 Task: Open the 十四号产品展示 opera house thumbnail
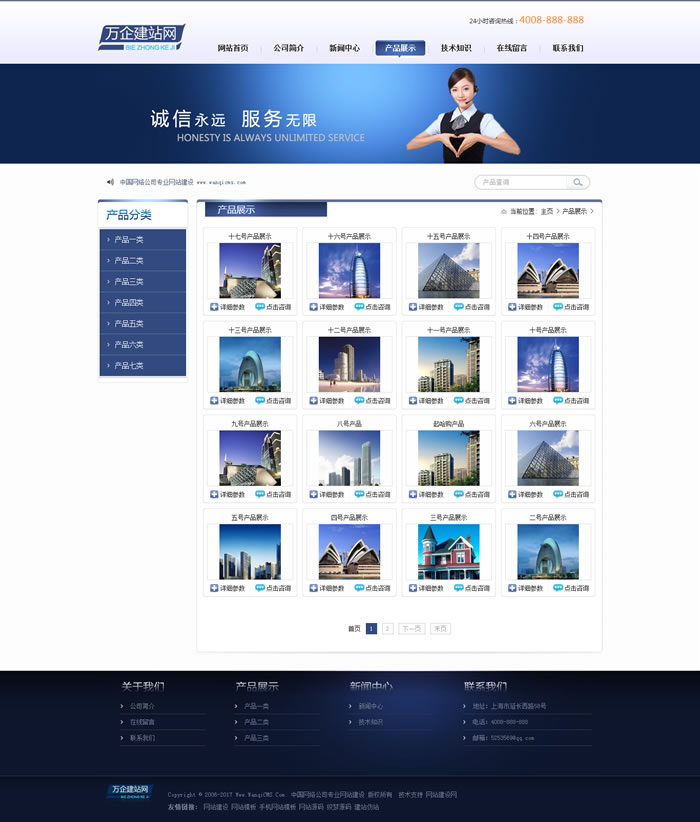click(548, 271)
